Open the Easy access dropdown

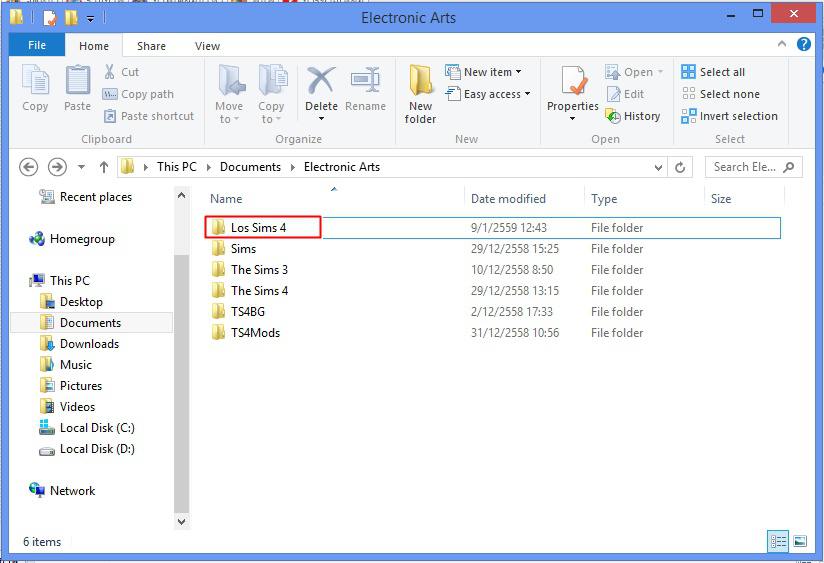pyautogui.click(x=488, y=94)
